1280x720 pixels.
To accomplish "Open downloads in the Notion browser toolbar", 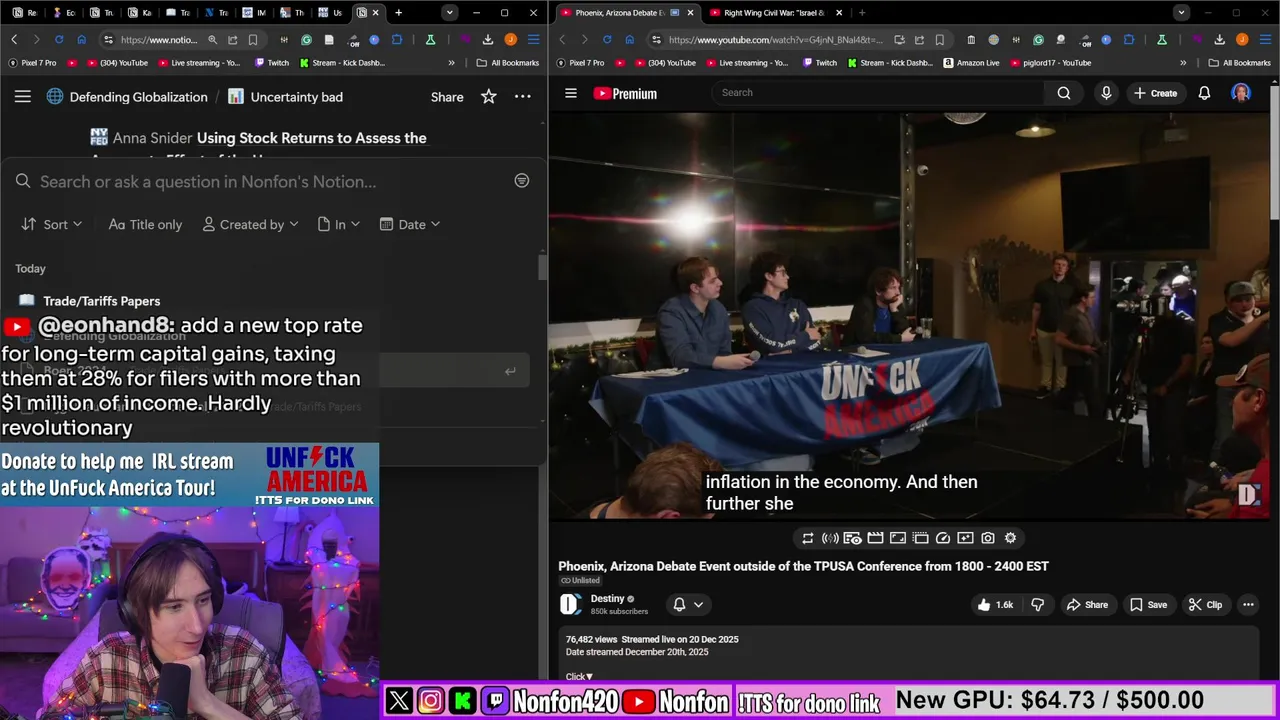I will pyautogui.click(x=487, y=39).
